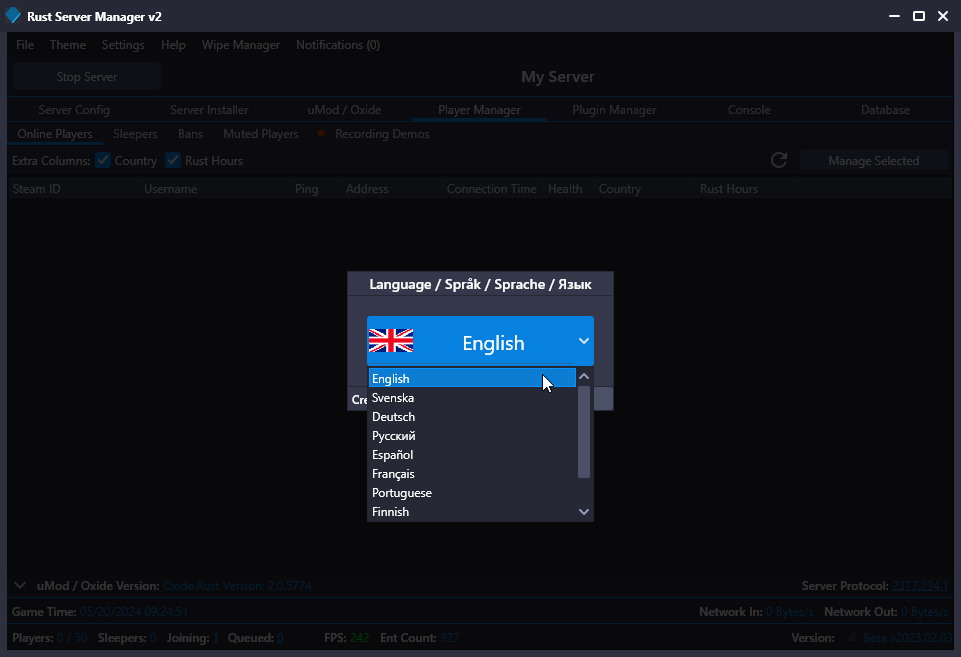
Task: Click the language list scrollbar thumb
Action: coord(584,432)
